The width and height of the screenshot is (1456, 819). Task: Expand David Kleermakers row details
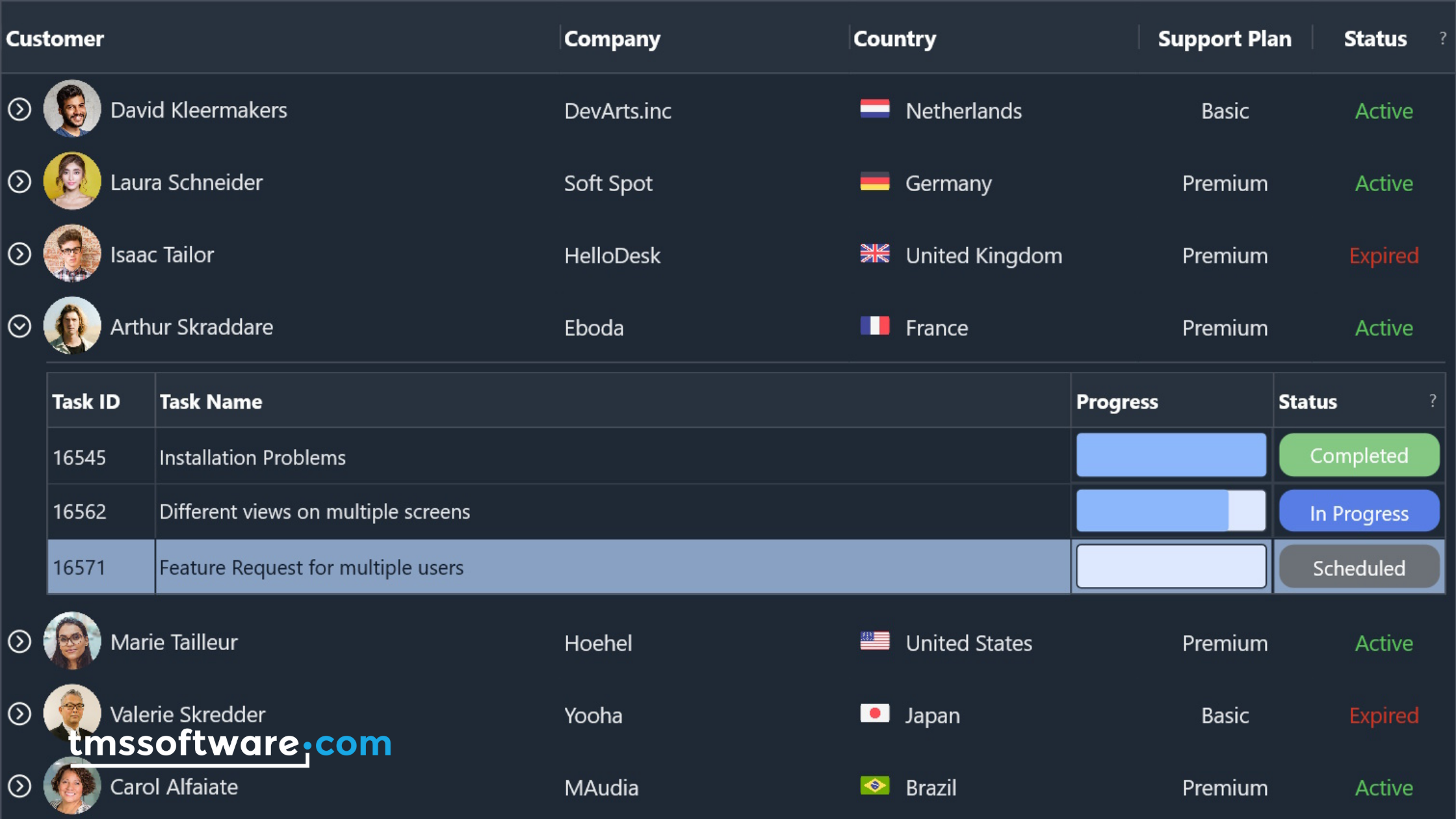(x=19, y=110)
